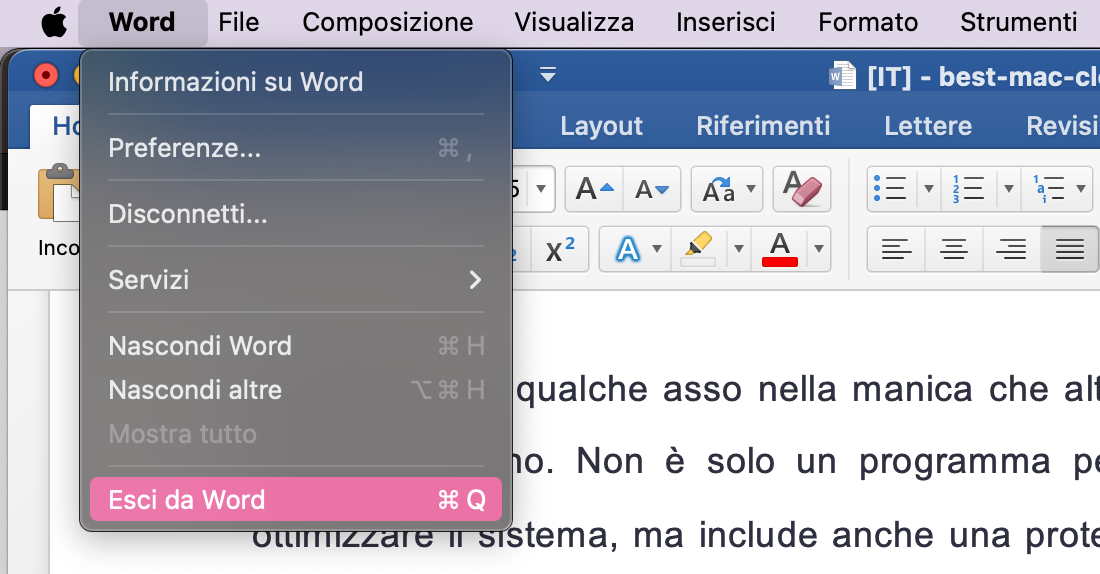1100x574 pixels.
Task: Open Preferenze... from Word menu
Action: point(296,148)
